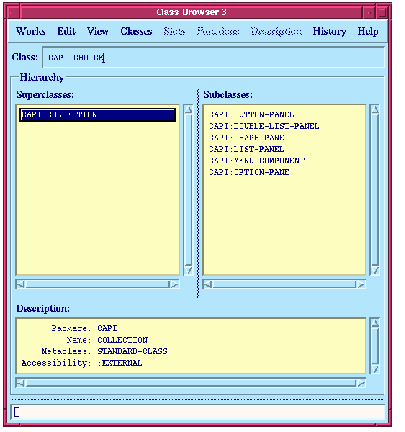Select CAPI:OPTION-PANE in Subclasses list
Screen dimensions: 405x432
click(x=249, y=172)
